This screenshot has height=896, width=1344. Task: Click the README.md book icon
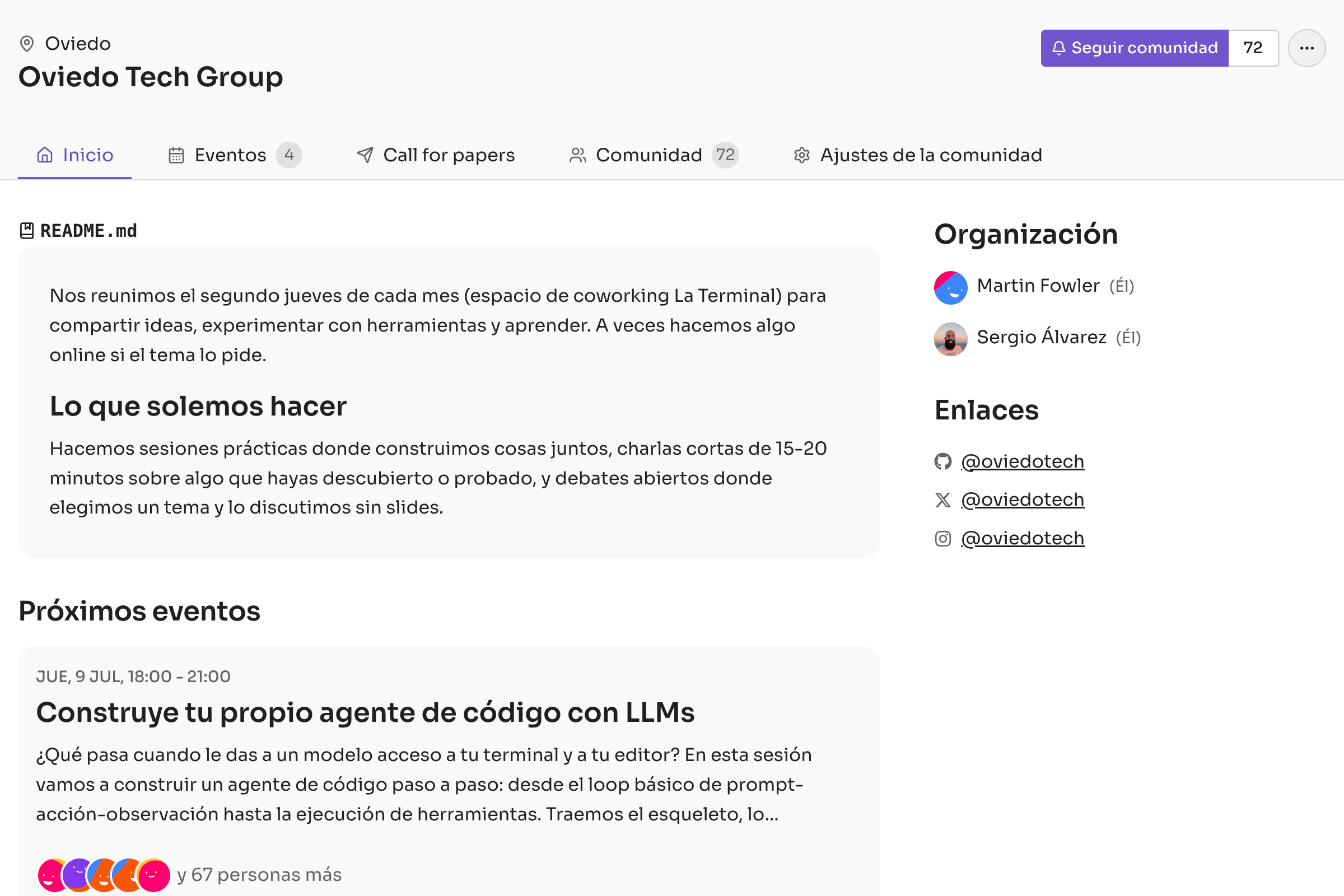(x=27, y=231)
